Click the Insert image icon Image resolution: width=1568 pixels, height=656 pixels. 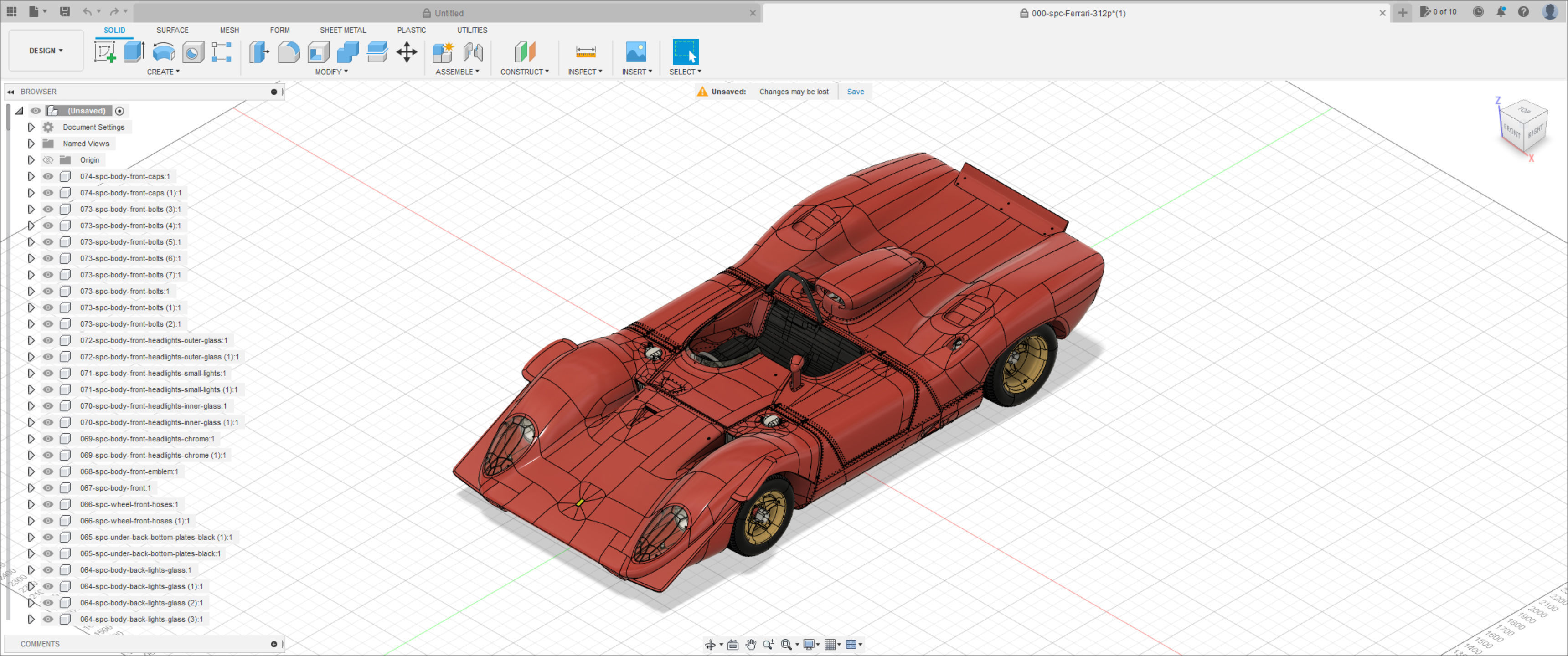click(636, 52)
